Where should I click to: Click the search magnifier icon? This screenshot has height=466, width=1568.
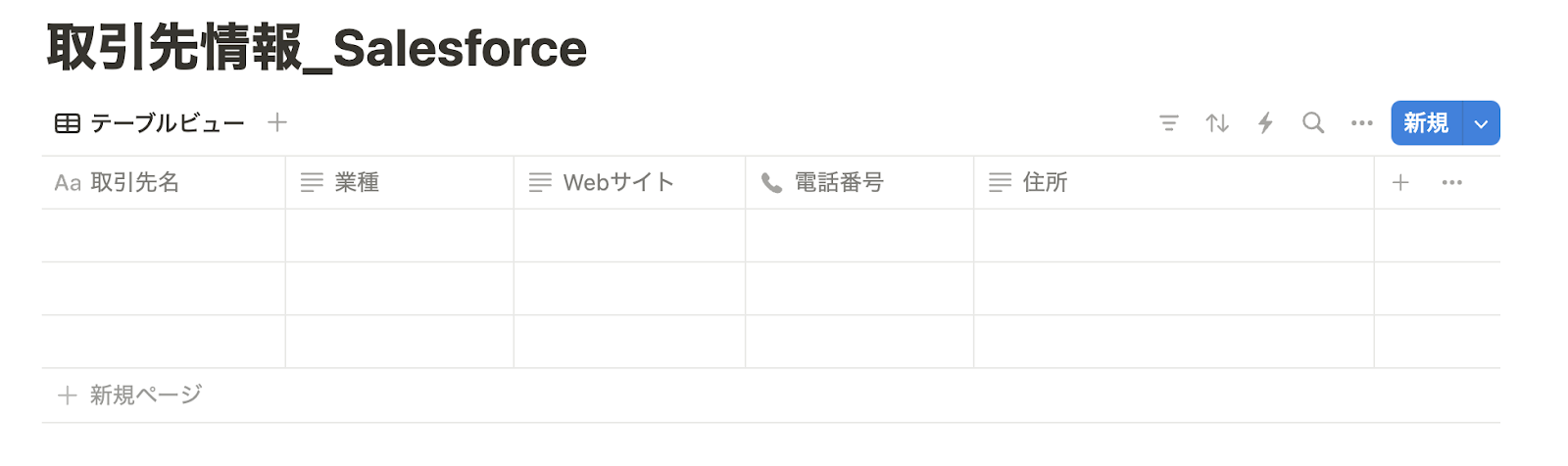[x=1313, y=123]
